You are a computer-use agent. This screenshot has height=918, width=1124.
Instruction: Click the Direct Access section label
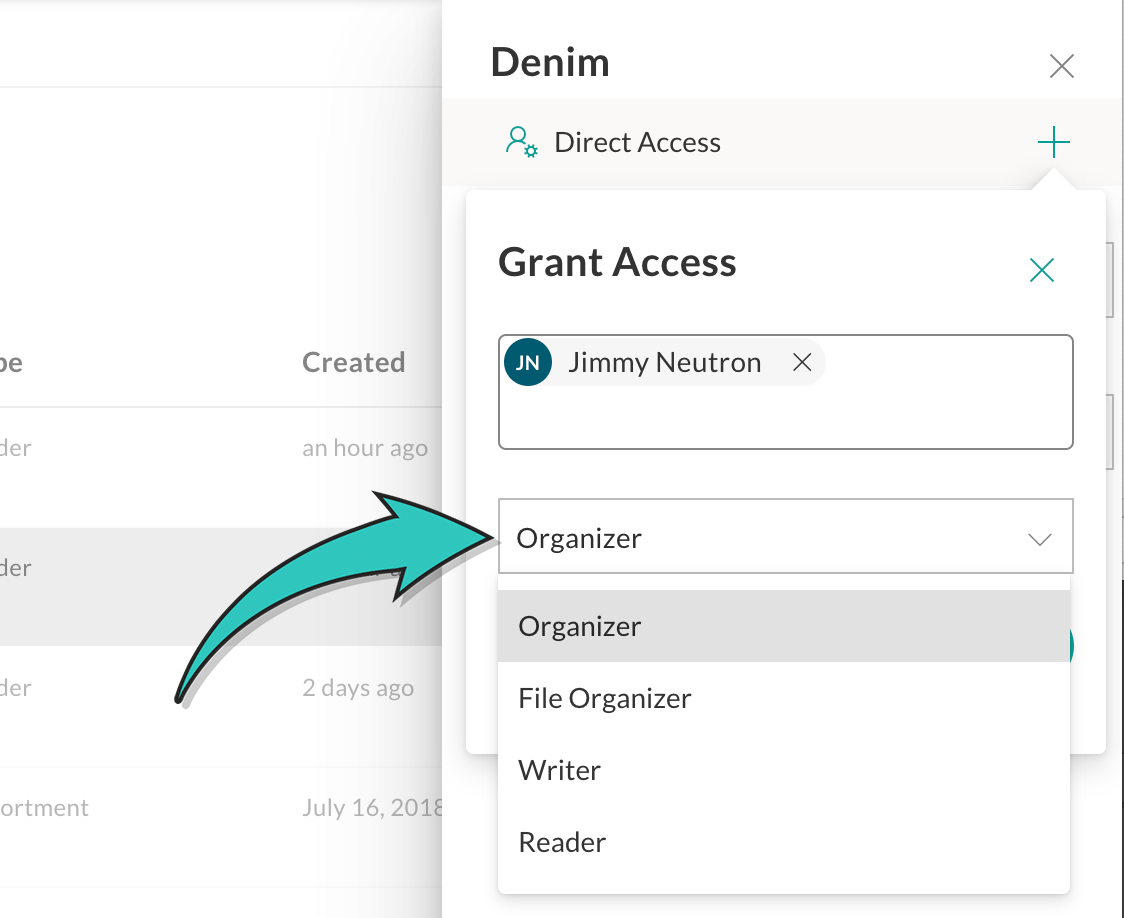click(x=637, y=143)
